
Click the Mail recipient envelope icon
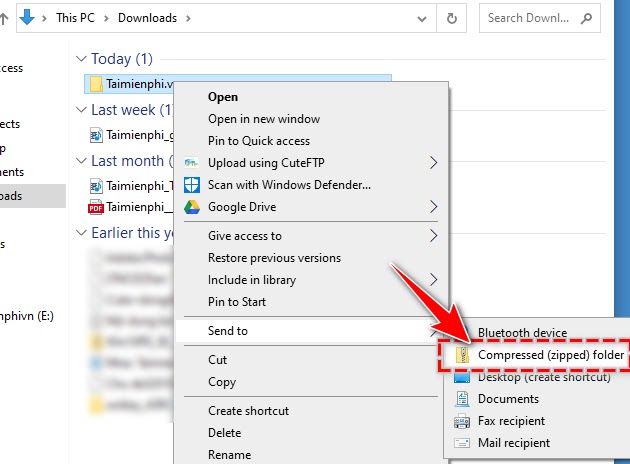click(x=461, y=443)
